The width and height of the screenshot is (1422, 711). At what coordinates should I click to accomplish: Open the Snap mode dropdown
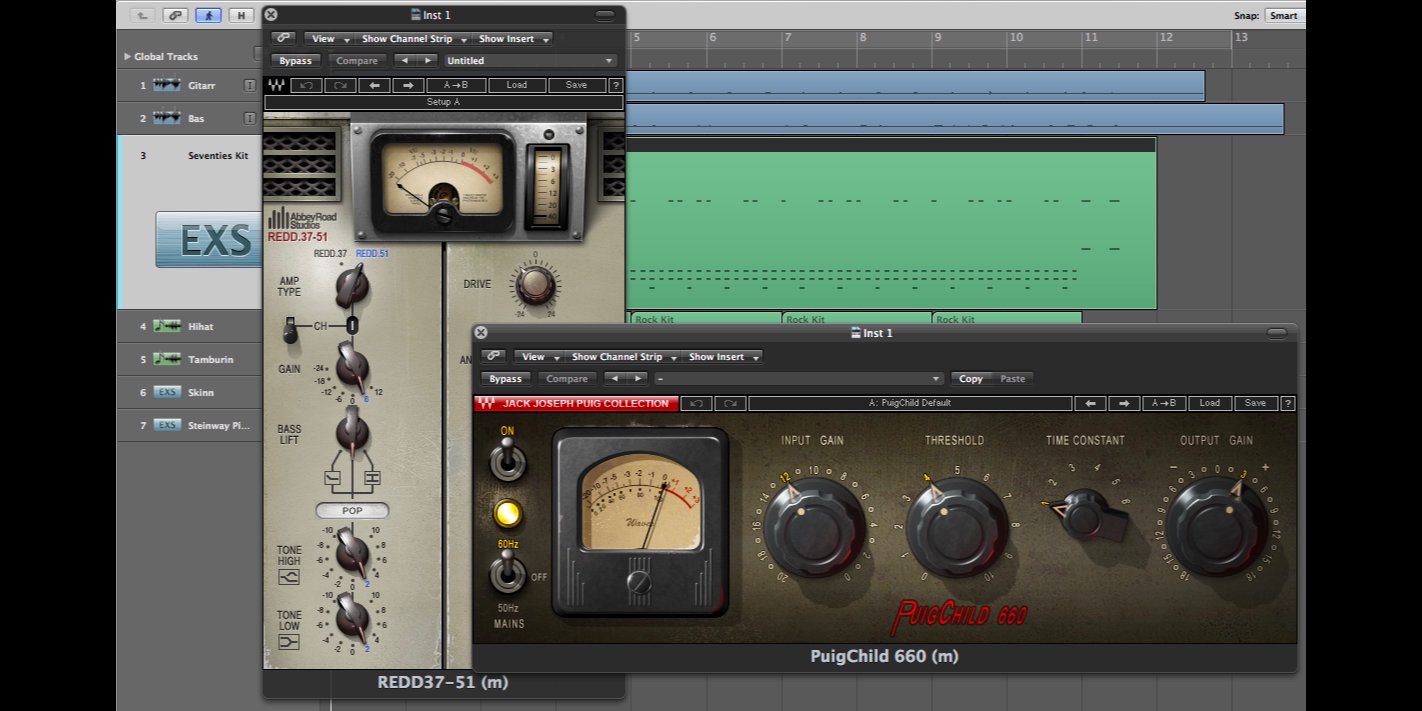click(x=1283, y=15)
